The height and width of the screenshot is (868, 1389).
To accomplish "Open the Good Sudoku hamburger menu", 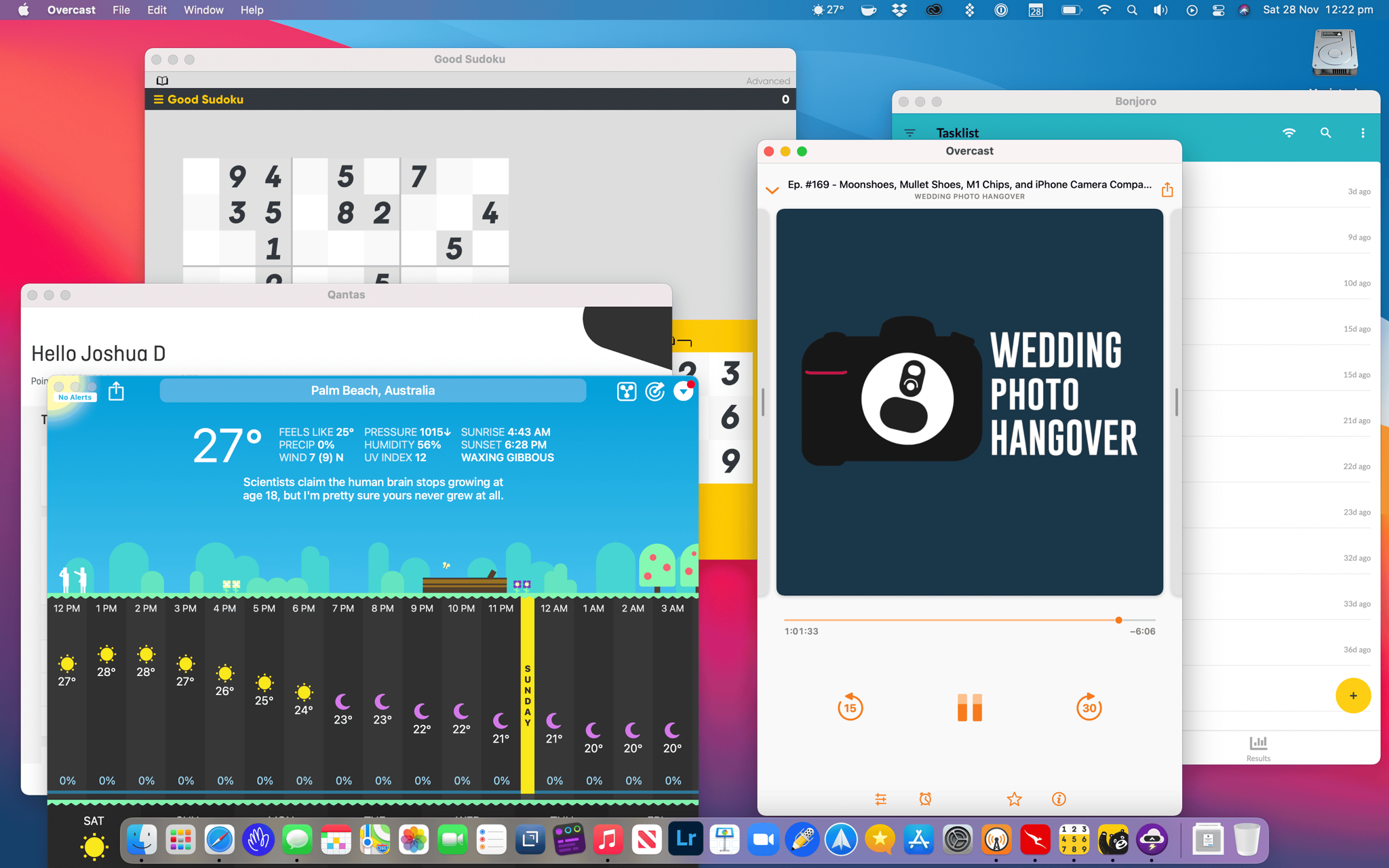I will click(159, 99).
